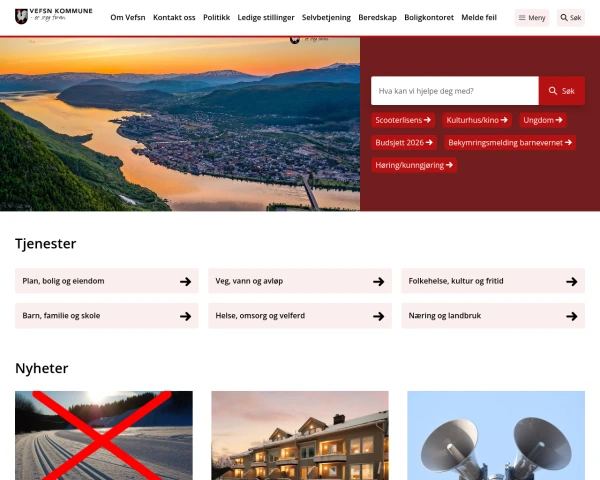This screenshot has height=480, width=600.
Task: Click the Scooterlisens quick link
Action: (x=403, y=120)
